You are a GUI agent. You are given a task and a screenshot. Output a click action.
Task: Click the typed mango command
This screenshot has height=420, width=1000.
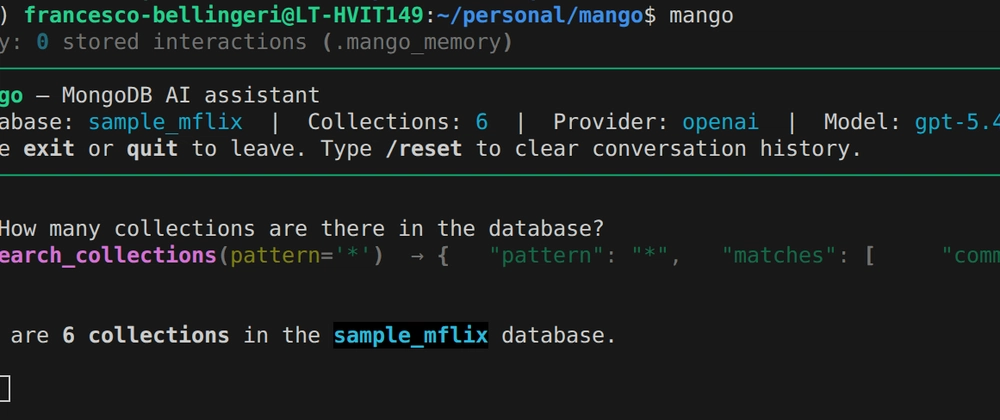700,15
